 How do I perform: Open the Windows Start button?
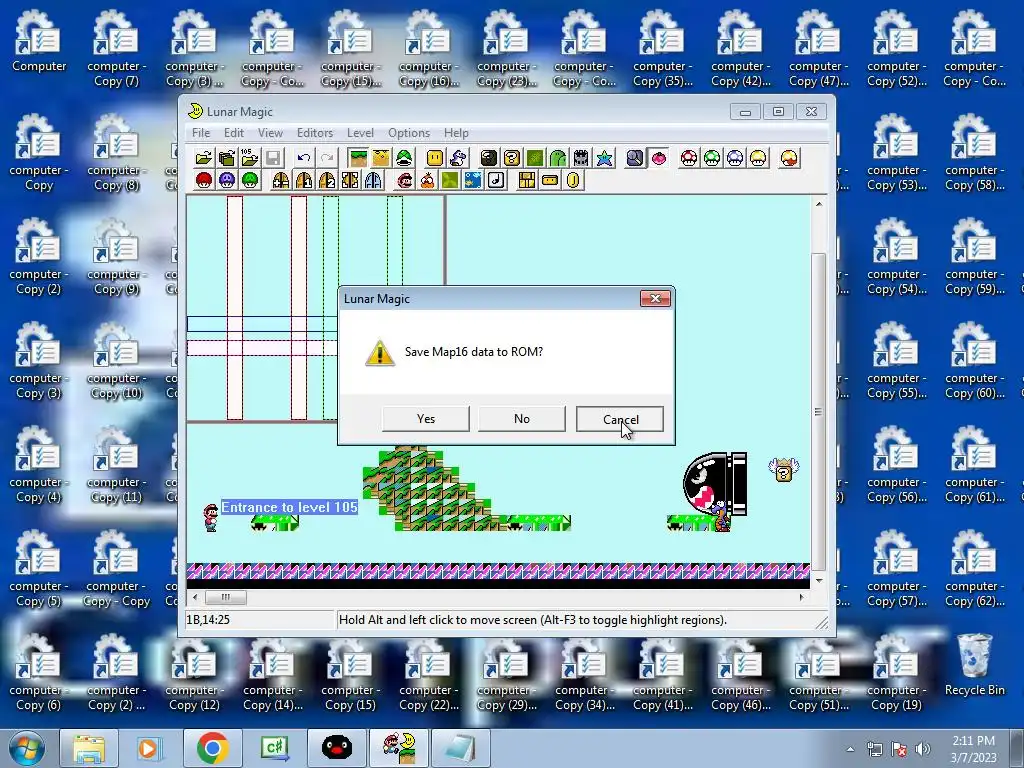tap(27, 748)
